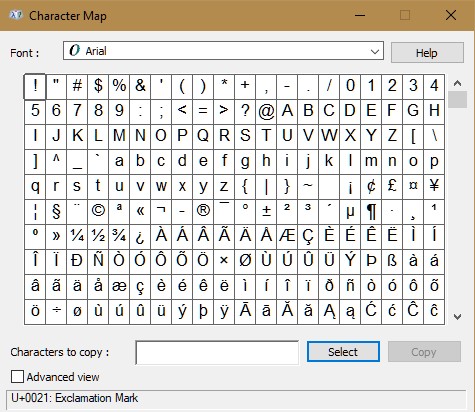Viewport: 475px width, 412px height.
Task: Click status text U+0021: Exclamation Mark
Action: pyautogui.click(x=74, y=398)
